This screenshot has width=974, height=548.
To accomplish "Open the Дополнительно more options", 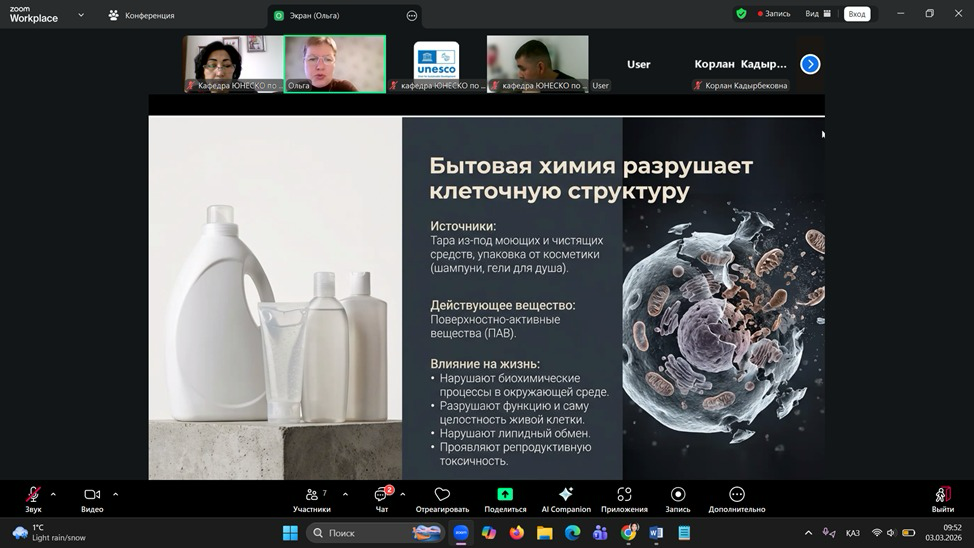I will tap(737, 495).
